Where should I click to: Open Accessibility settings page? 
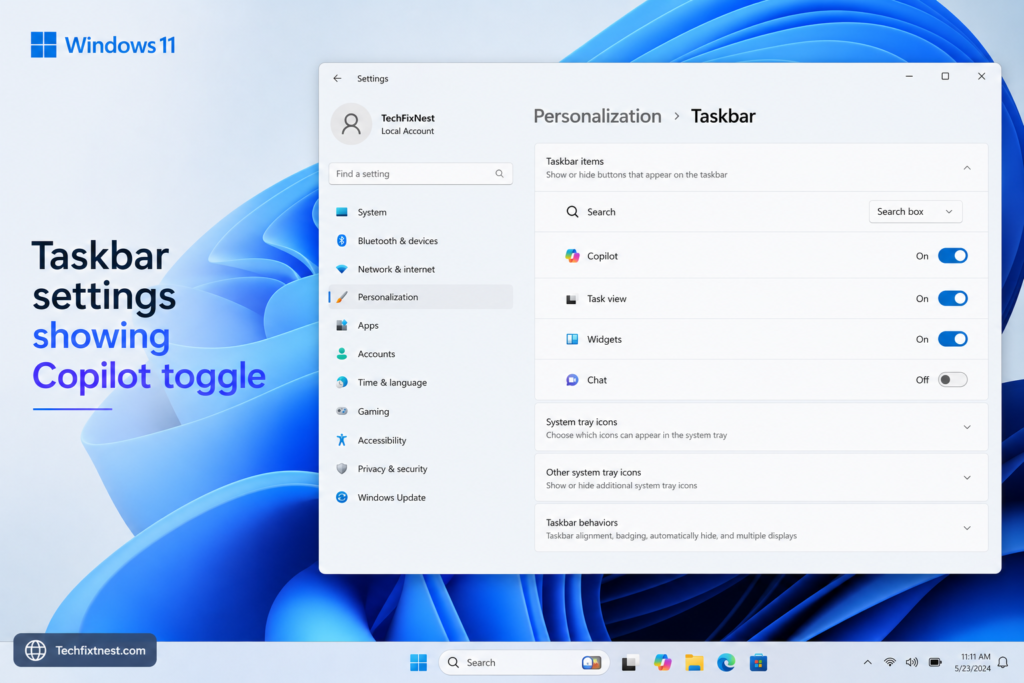pyautogui.click(x=421, y=440)
